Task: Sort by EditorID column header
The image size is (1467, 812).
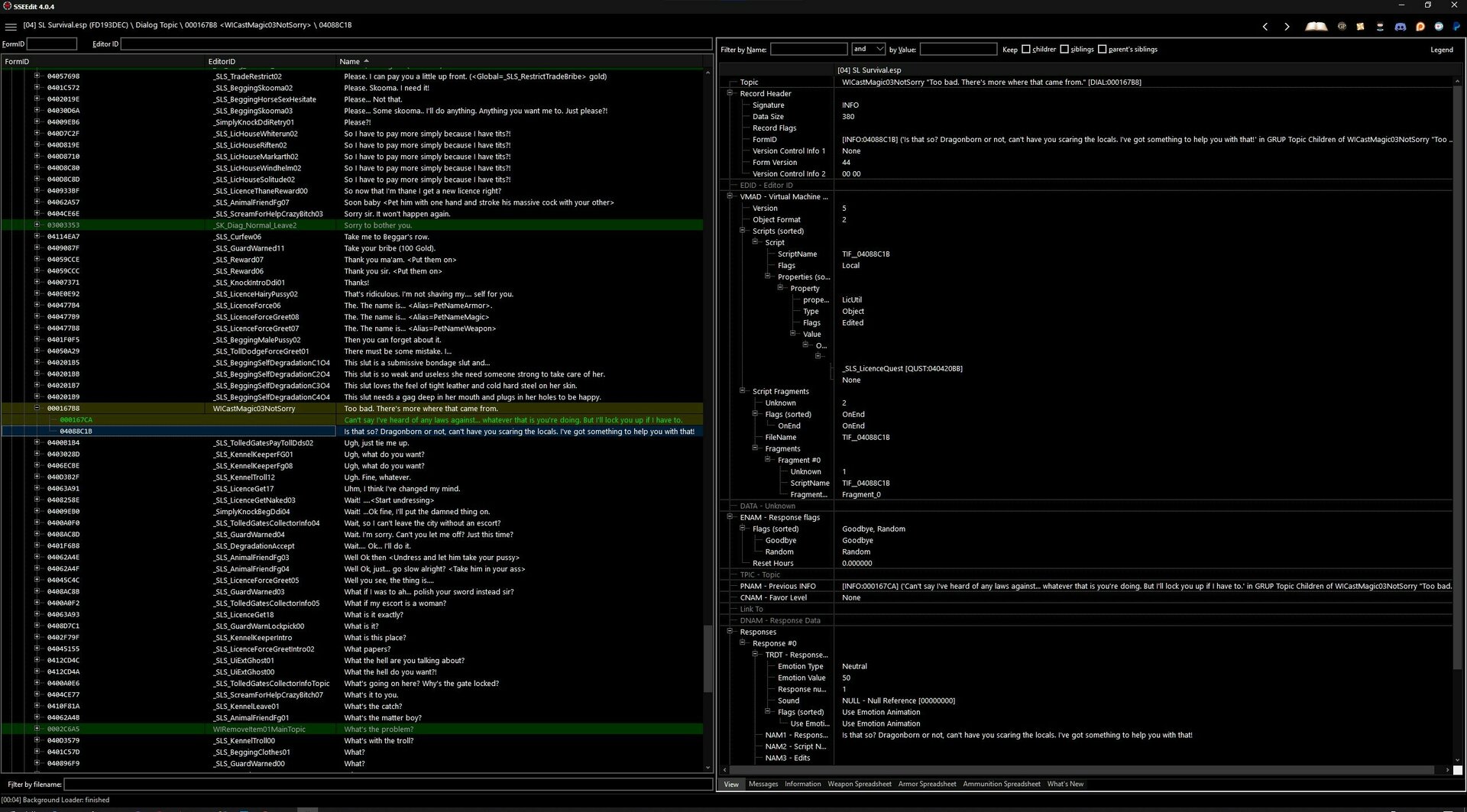Action: (x=270, y=62)
